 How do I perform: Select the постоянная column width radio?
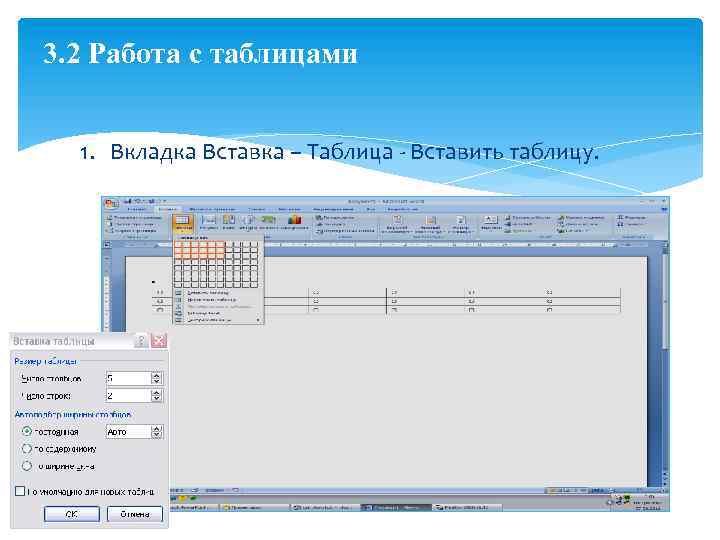point(27,432)
